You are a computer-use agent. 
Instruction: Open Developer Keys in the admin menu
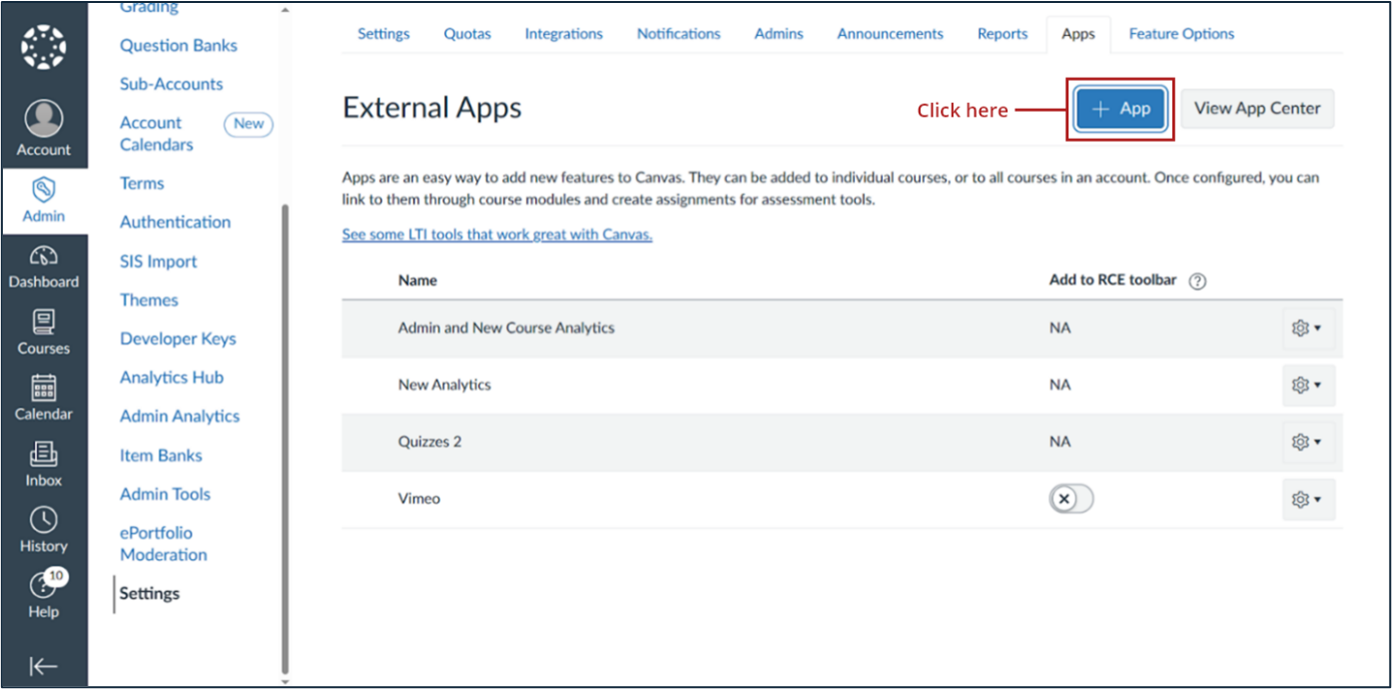tap(178, 339)
